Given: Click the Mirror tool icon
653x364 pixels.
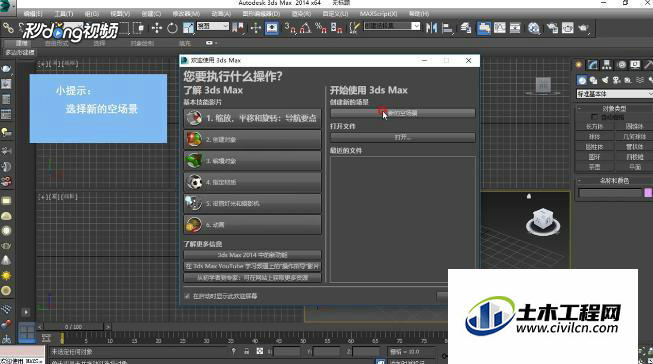Looking at the screenshot, I should coord(431,28).
